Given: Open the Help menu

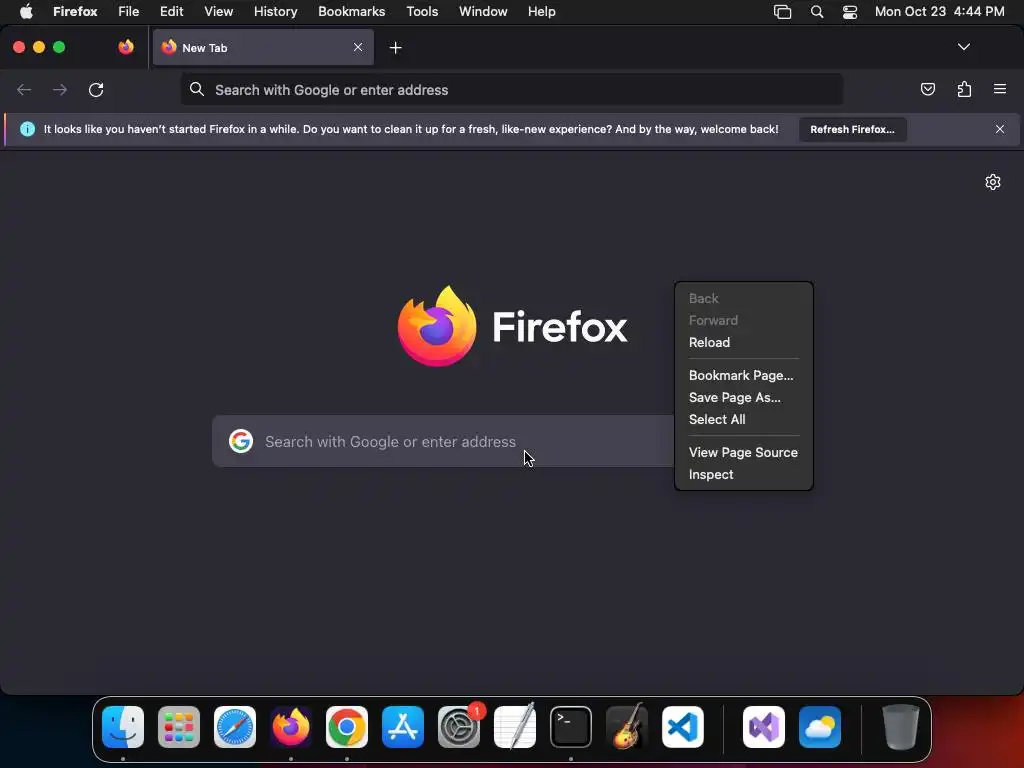Looking at the screenshot, I should click(x=541, y=12).
